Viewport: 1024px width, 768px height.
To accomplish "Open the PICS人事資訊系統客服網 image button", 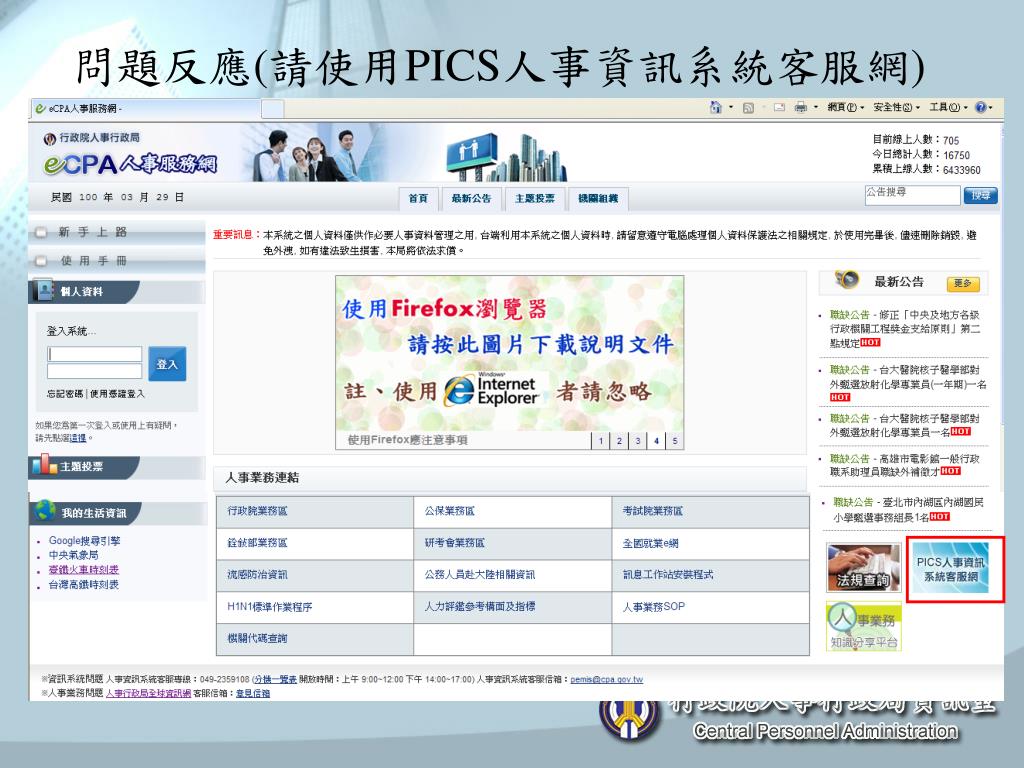I will pos(950,568).
